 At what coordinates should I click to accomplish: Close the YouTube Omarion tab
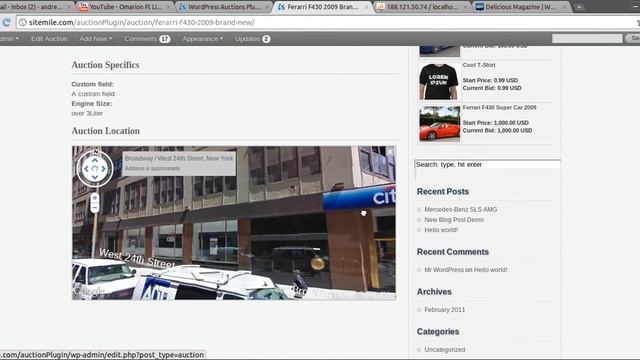point(168,7)
